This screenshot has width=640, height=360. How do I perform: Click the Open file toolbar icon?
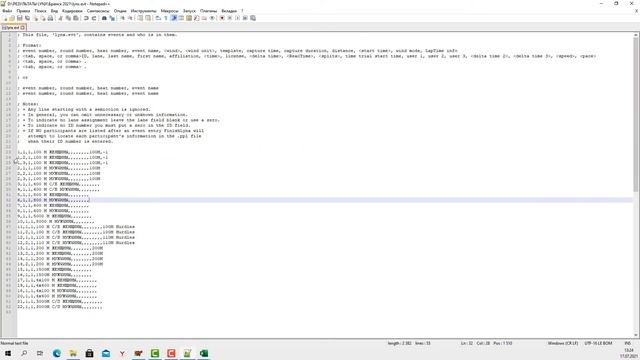[12, 18]
